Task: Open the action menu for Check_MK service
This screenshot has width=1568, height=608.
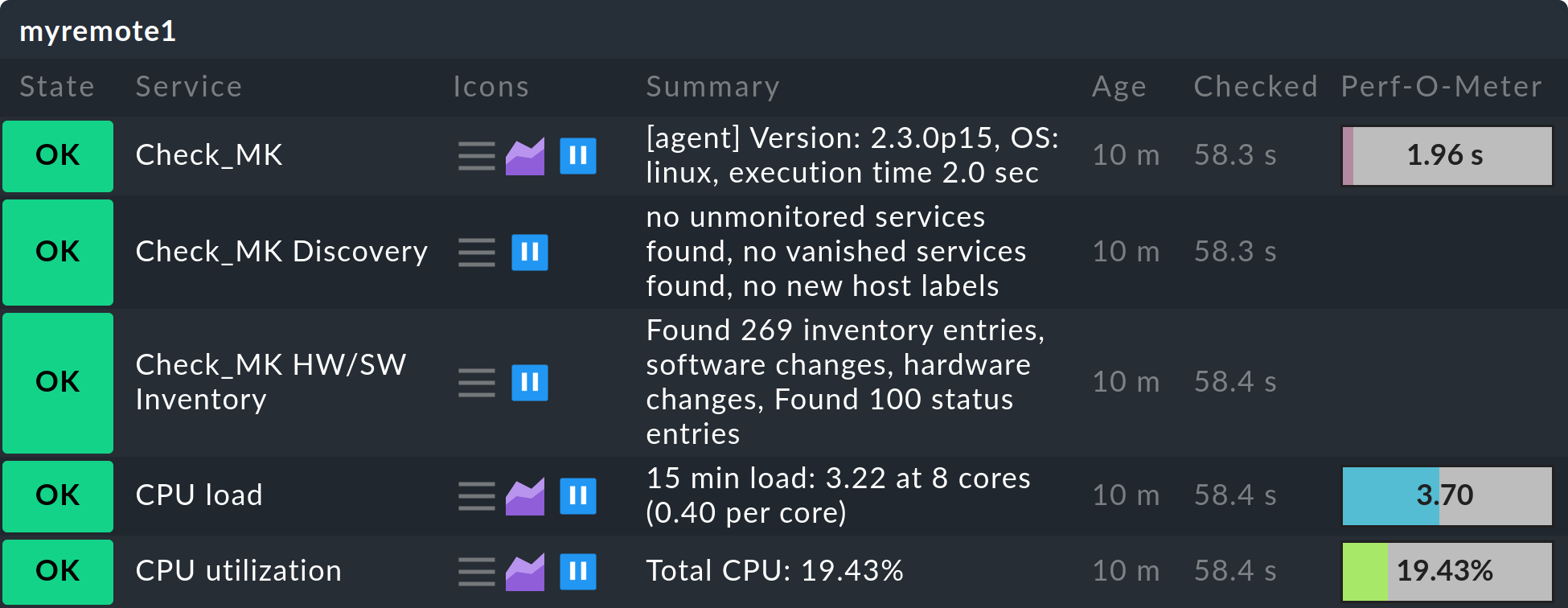Action: point(475,157)
